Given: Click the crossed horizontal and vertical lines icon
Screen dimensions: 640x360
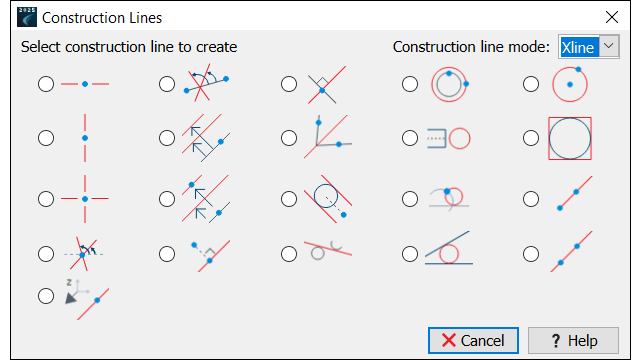Looking at the screenshot, I should [85, 199].
